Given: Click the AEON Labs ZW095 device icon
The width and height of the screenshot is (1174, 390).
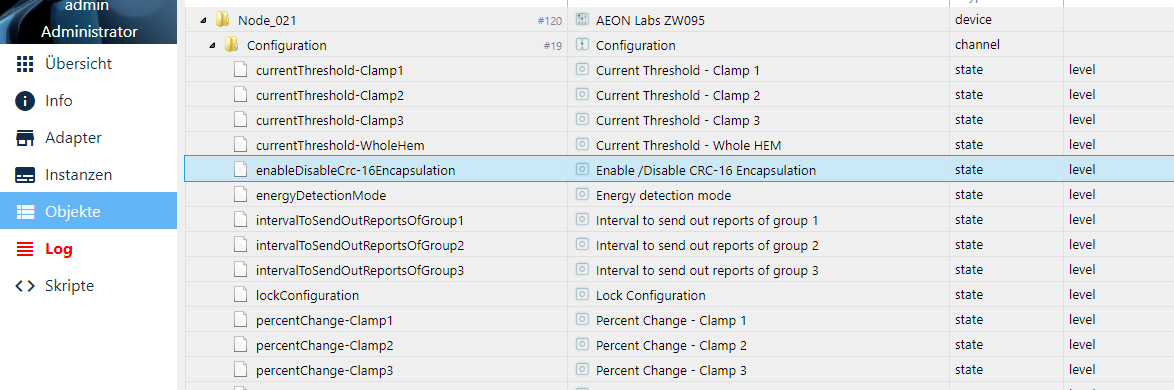Looking at the screenshot, I should [582, 20].
